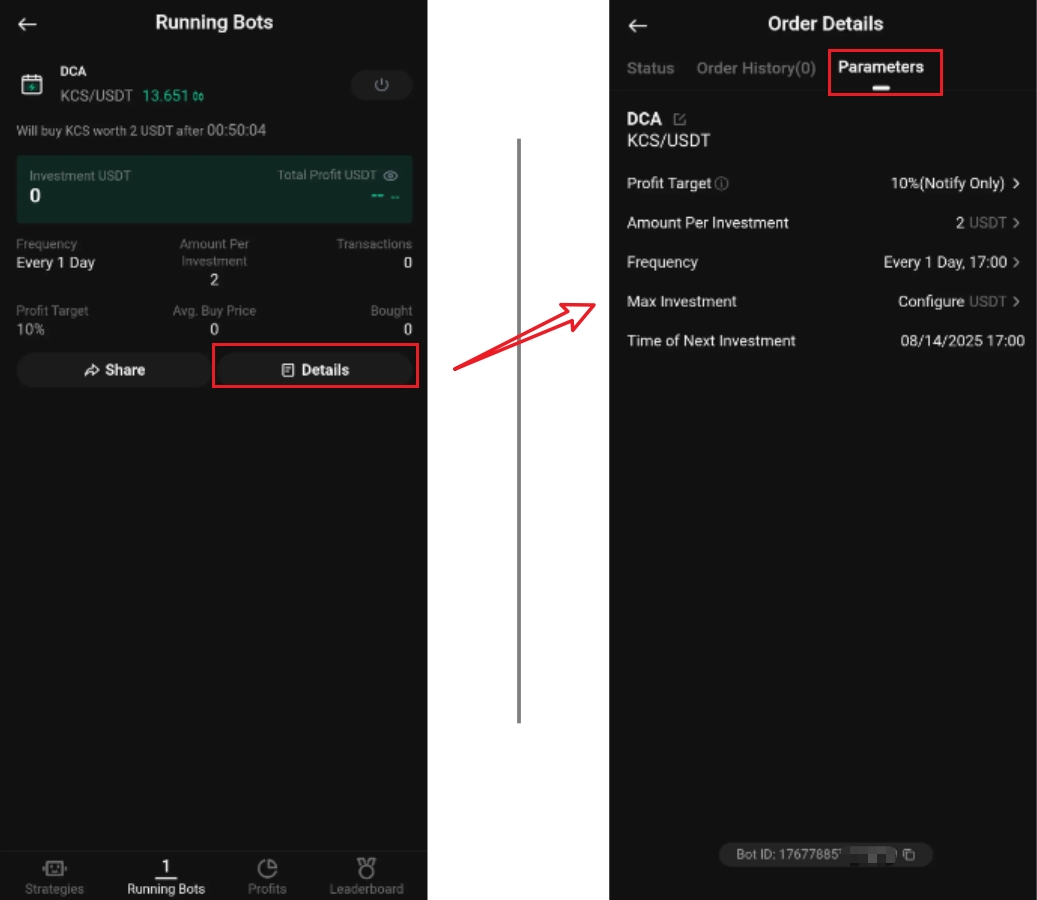
Task: Open the Leaderboard medal icon
Action: [x=366, y=868]
